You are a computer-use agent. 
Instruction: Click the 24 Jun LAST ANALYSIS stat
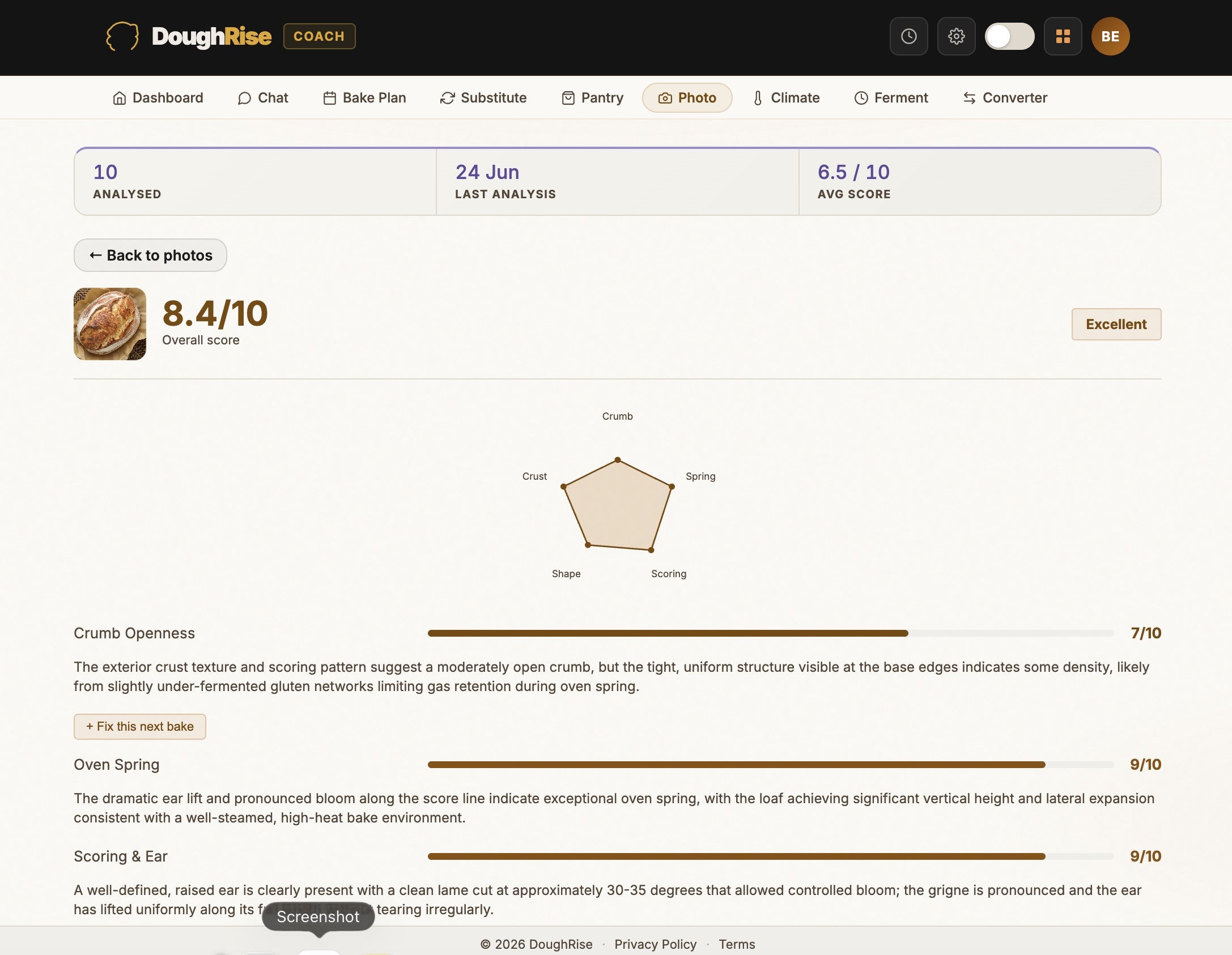617,181
